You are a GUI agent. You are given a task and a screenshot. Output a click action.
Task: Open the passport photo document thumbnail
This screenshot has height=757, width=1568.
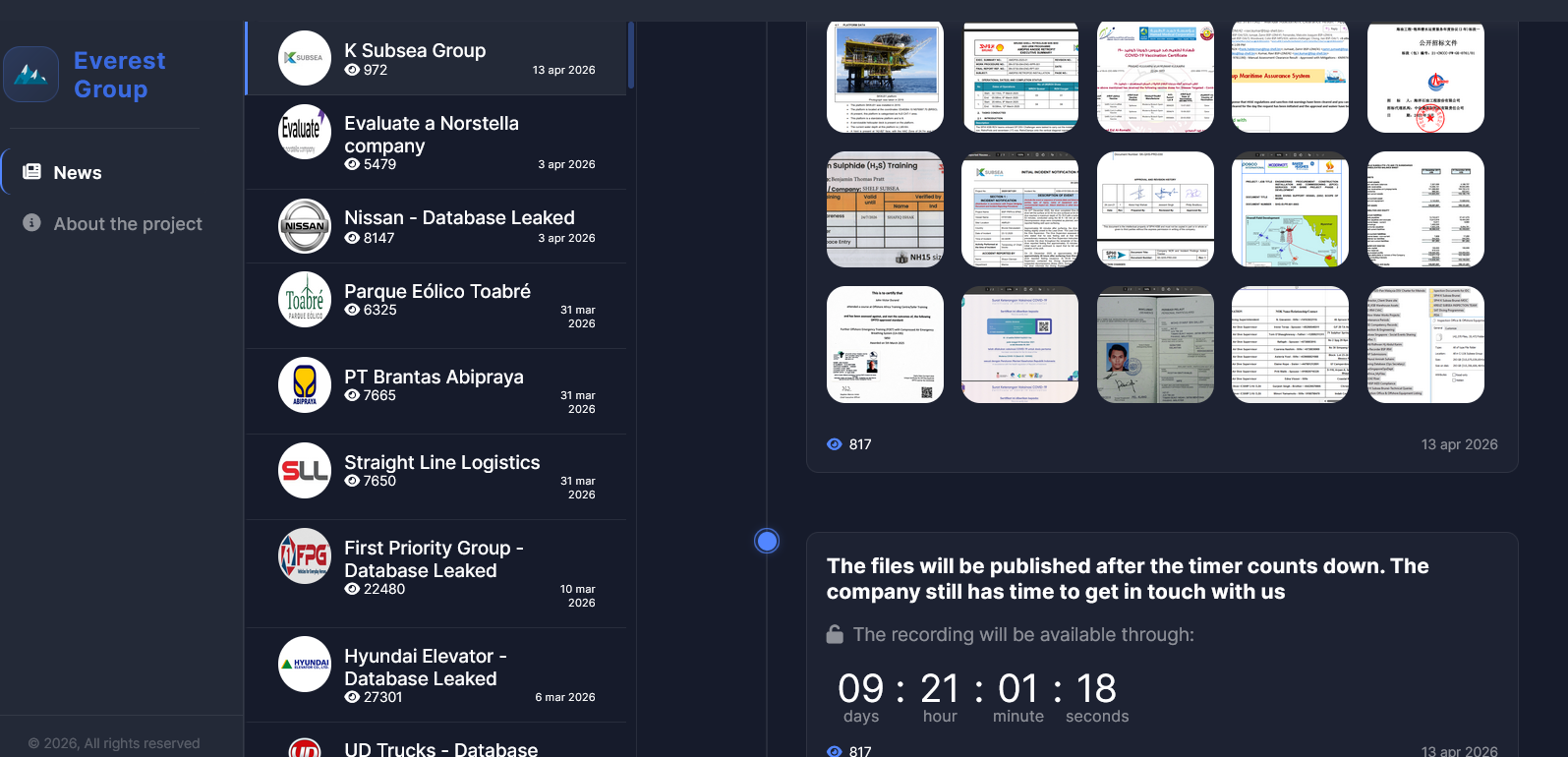pyautogui.click(x=1155, y=345)
